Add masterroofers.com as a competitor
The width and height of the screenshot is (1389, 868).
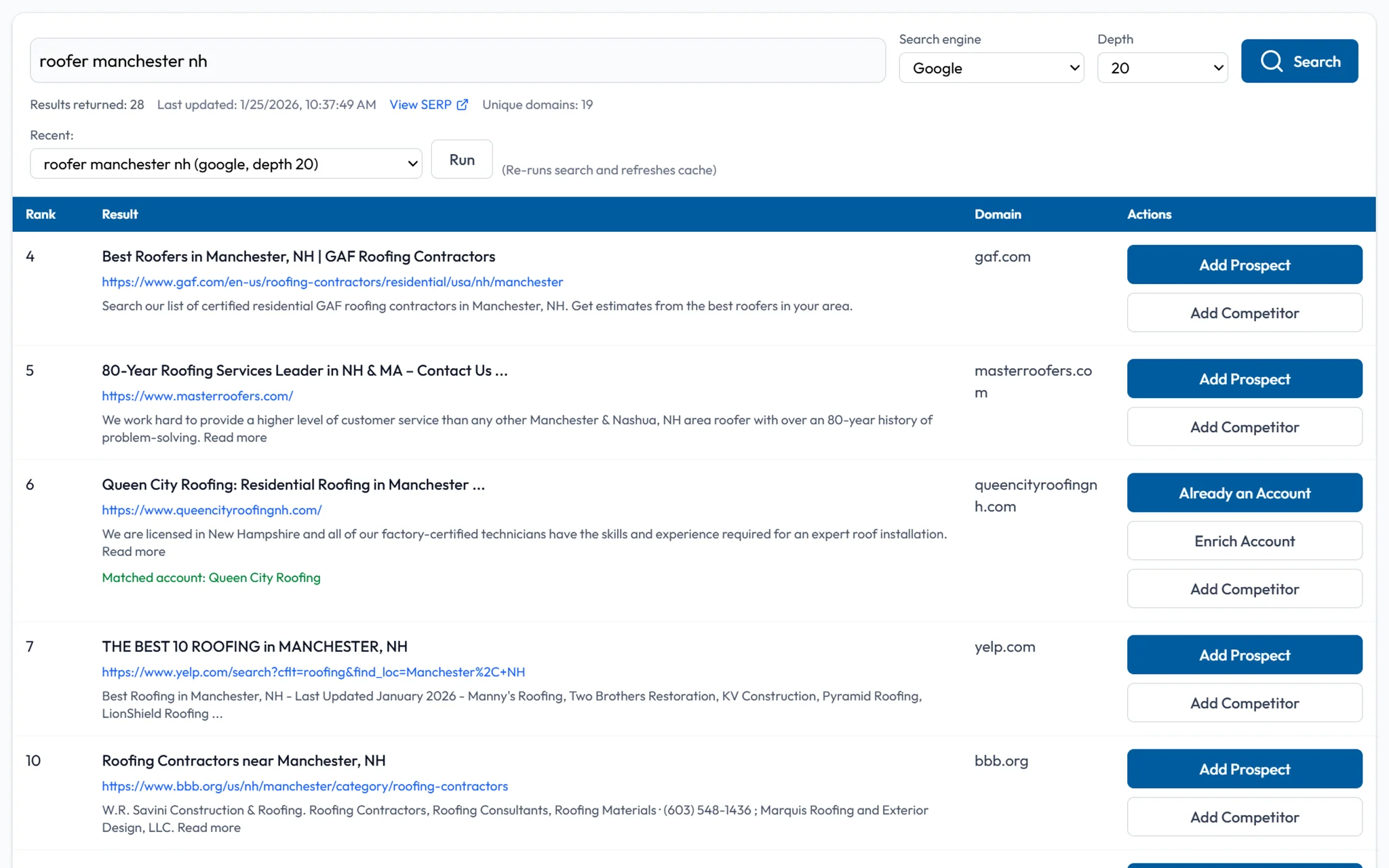[1244, 427]
